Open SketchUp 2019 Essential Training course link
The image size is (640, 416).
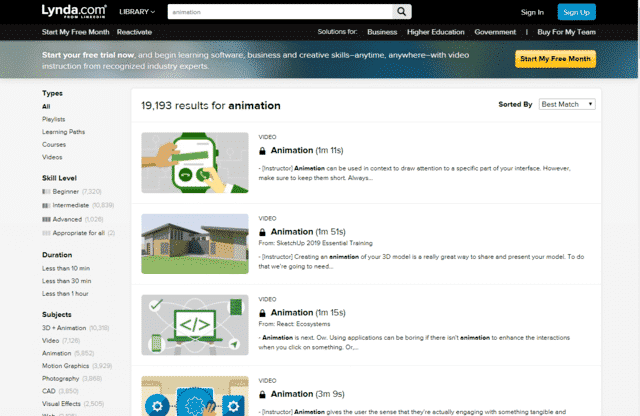[324, 243]
